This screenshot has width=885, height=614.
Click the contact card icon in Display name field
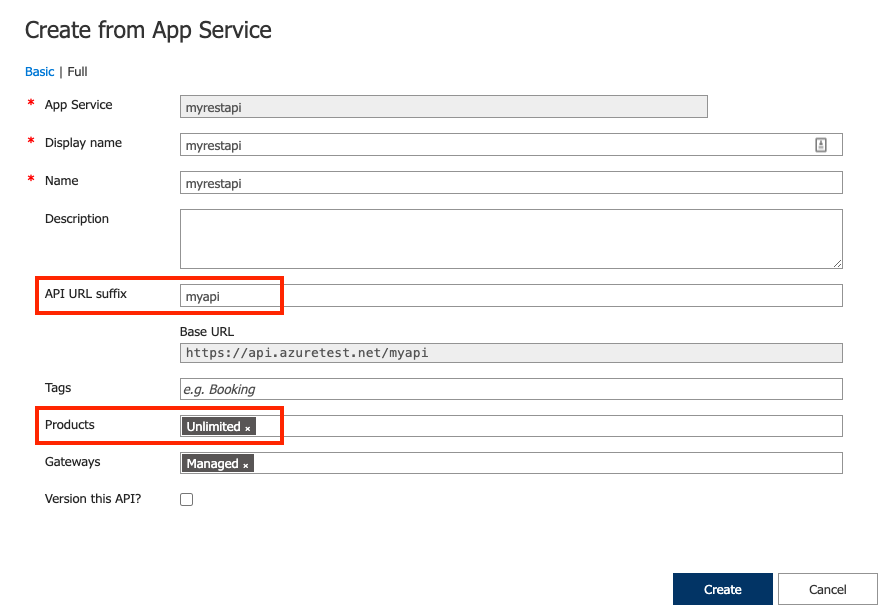821,145
